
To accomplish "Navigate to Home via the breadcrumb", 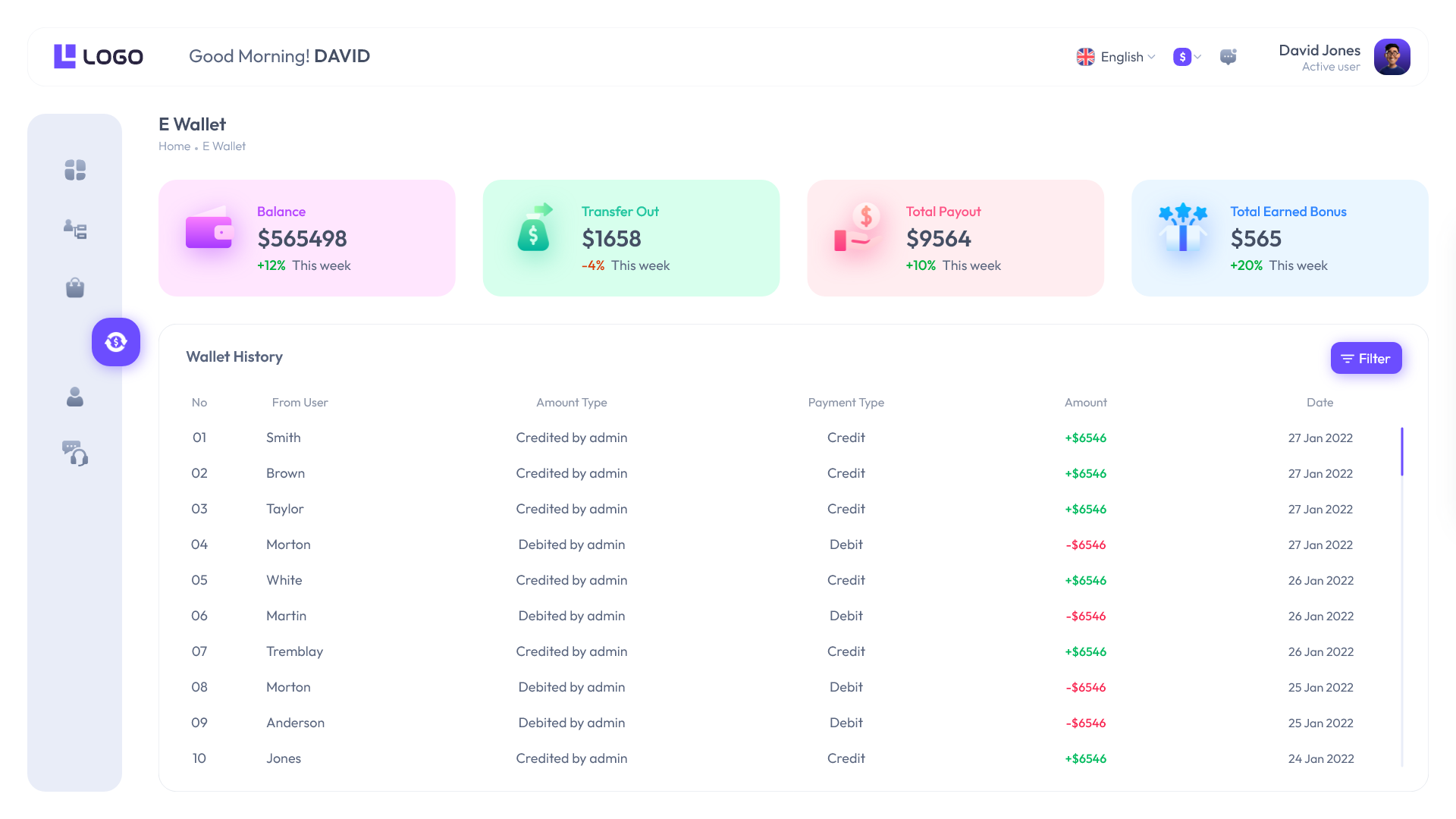I will click(x=174, y=146).
